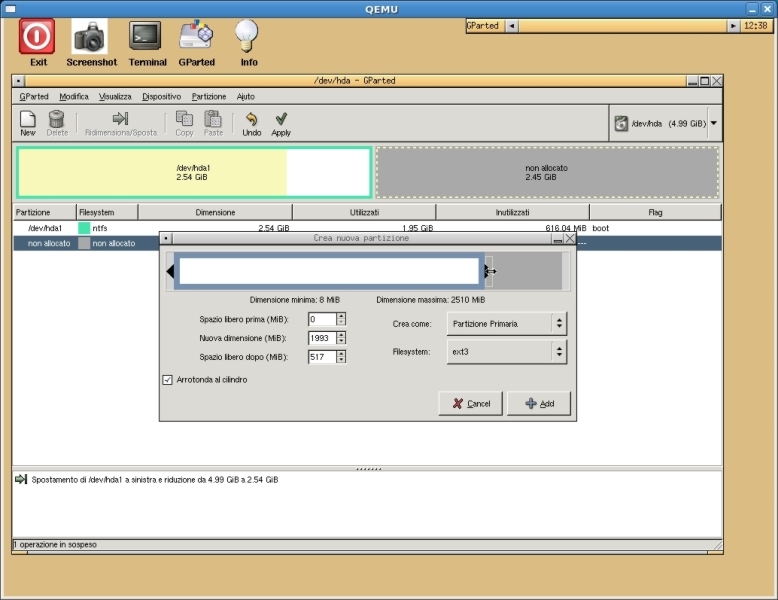Screen dimensions: 778x600
Task: Click the GParted taskbar button
Action: pos(485,26)
